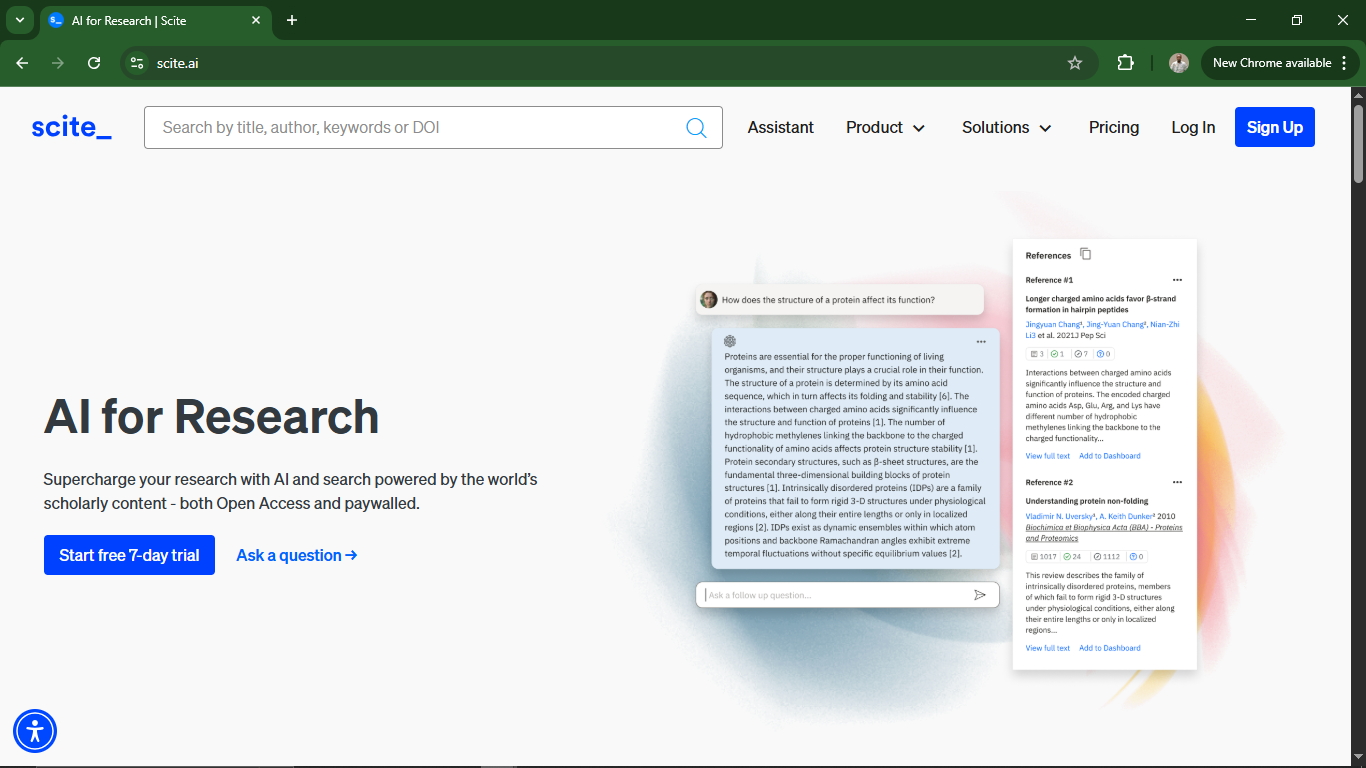Open the tab search dropdown arrow
This screenshot has height=768, width=1366.
coord(19,20)
